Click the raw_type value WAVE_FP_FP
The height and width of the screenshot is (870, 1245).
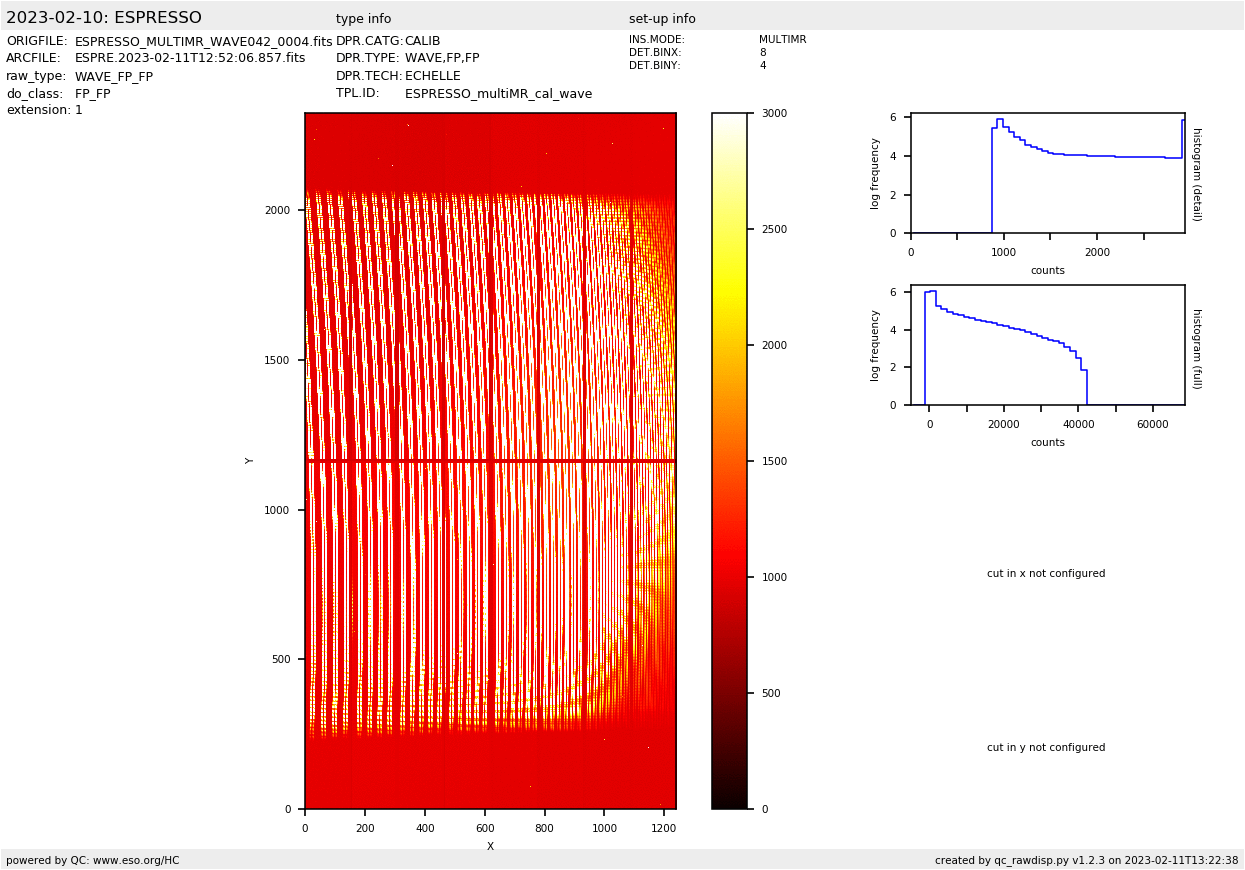tap(114, 77)
